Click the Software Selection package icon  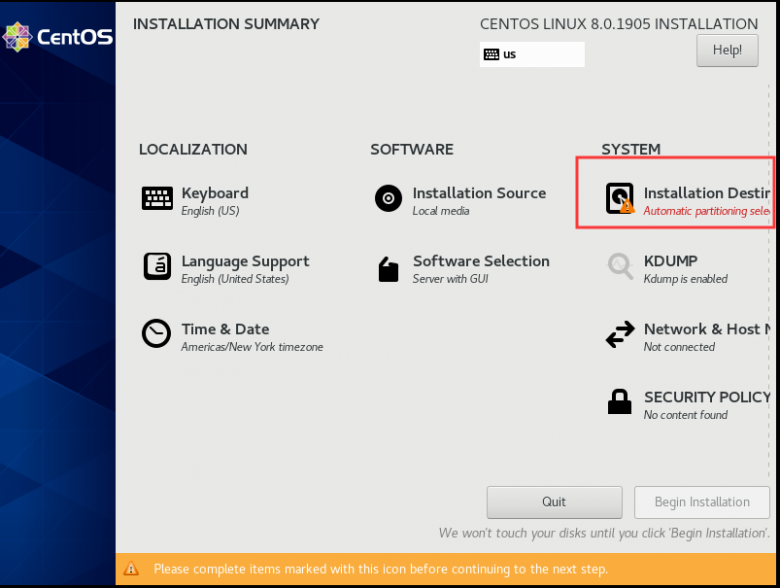(x=389, y=270)
